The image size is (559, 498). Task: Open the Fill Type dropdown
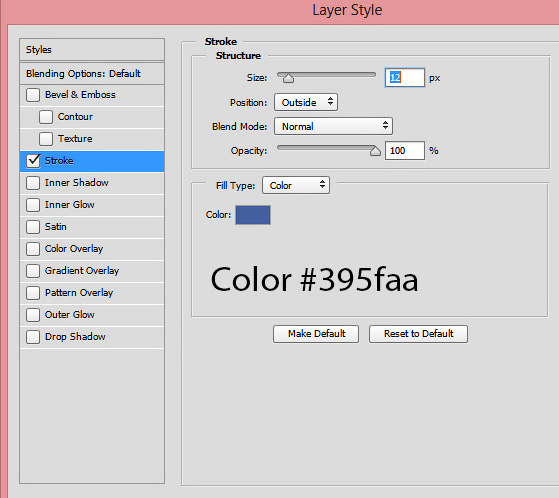pyautogui.click(x=296, y=185)
